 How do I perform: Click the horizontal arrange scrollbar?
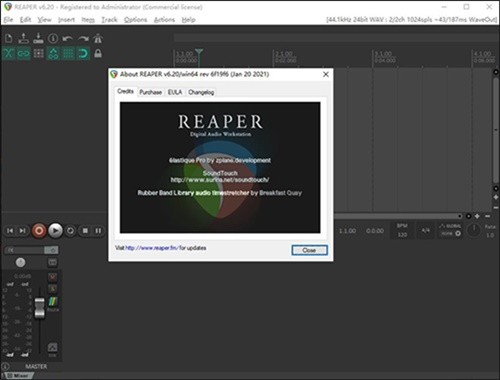click(398, 216)
